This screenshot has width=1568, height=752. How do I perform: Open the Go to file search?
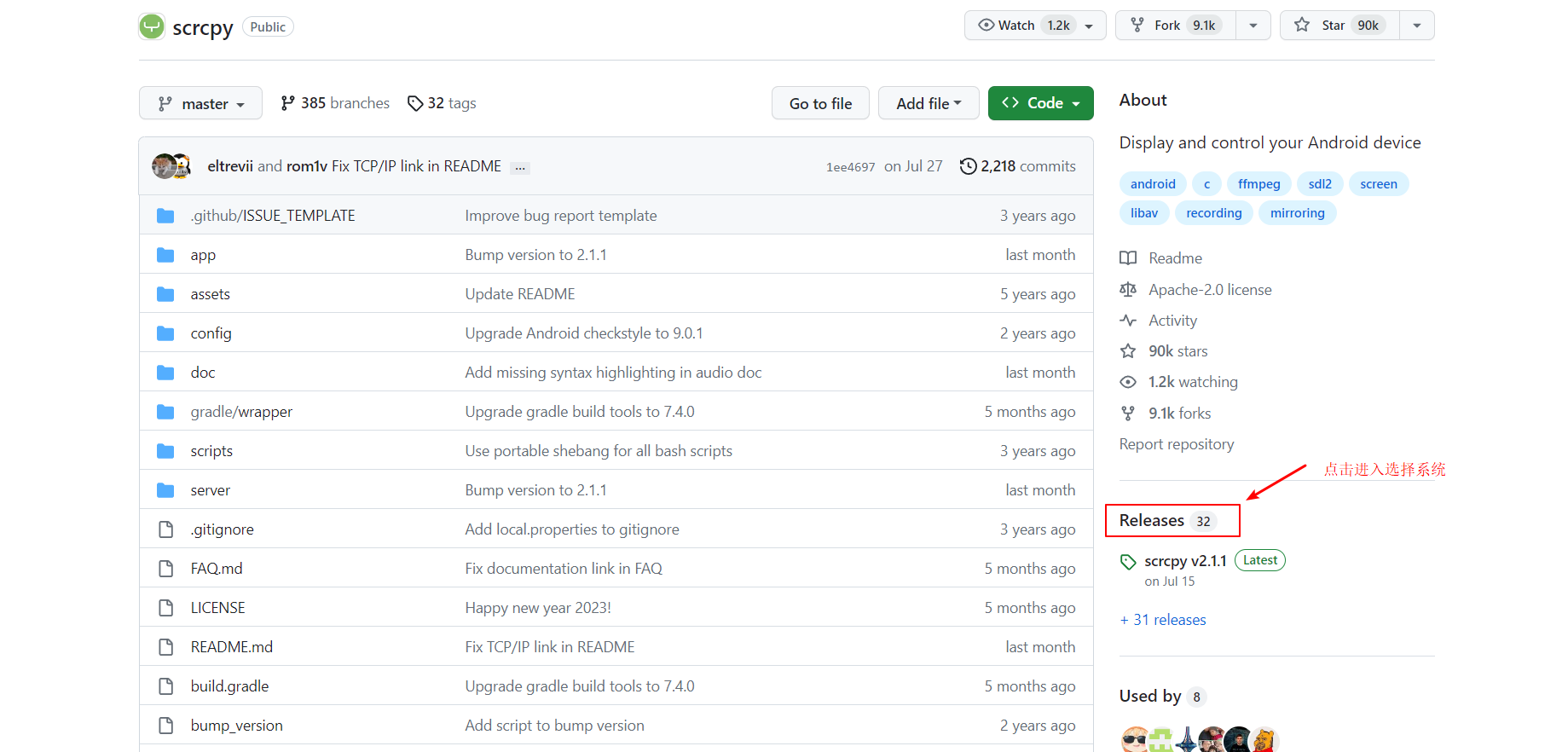[x=820, y=103]
